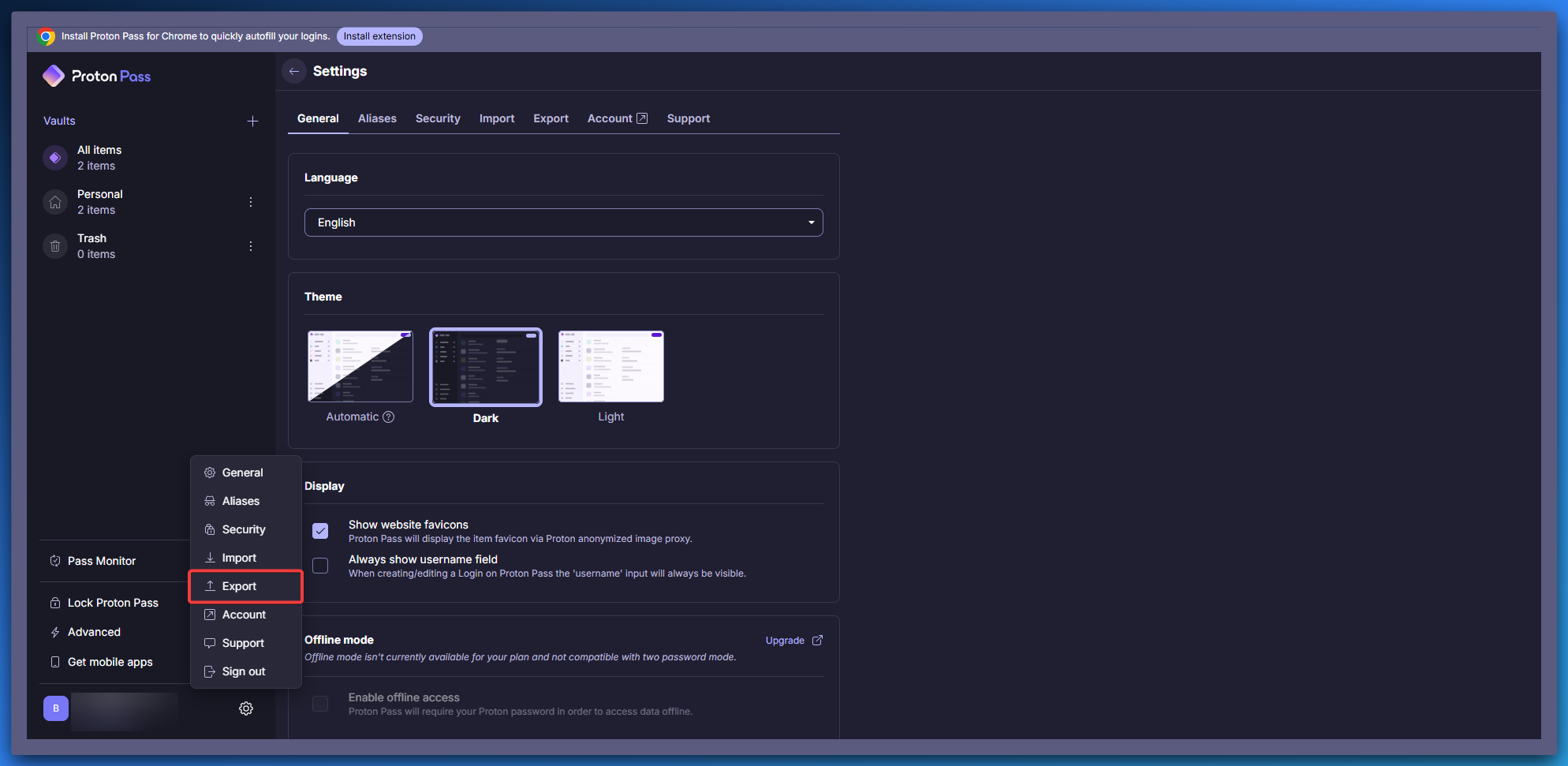Choose Sign out from the menu
The image size is (1568, 766).
pos(243,671)
